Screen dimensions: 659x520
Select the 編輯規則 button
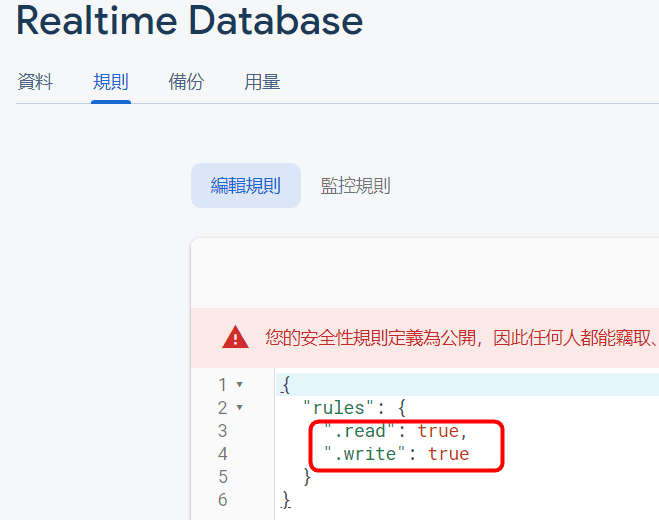point(246,185)
